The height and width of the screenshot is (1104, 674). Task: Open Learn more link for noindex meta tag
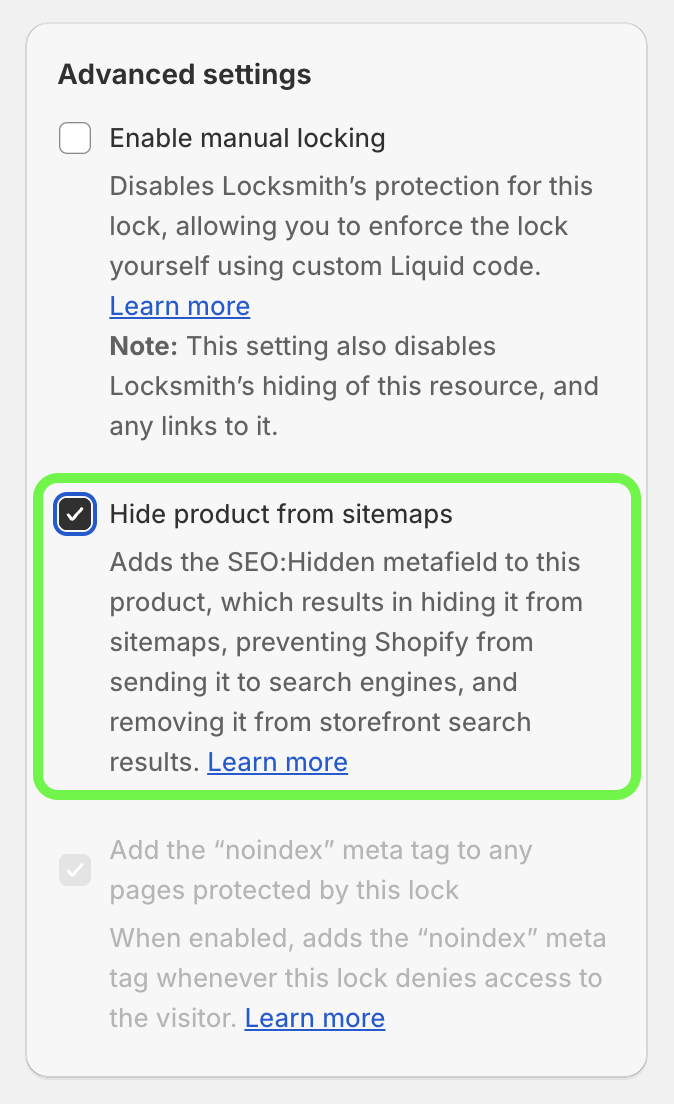[x=314, y=1019]
